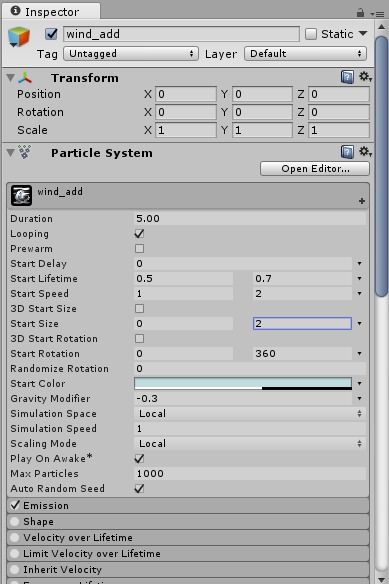Viewport: 389px width, 584px height.
Task: Open the Start Rotation mode dropdown arrow
Action: [360, 353]
